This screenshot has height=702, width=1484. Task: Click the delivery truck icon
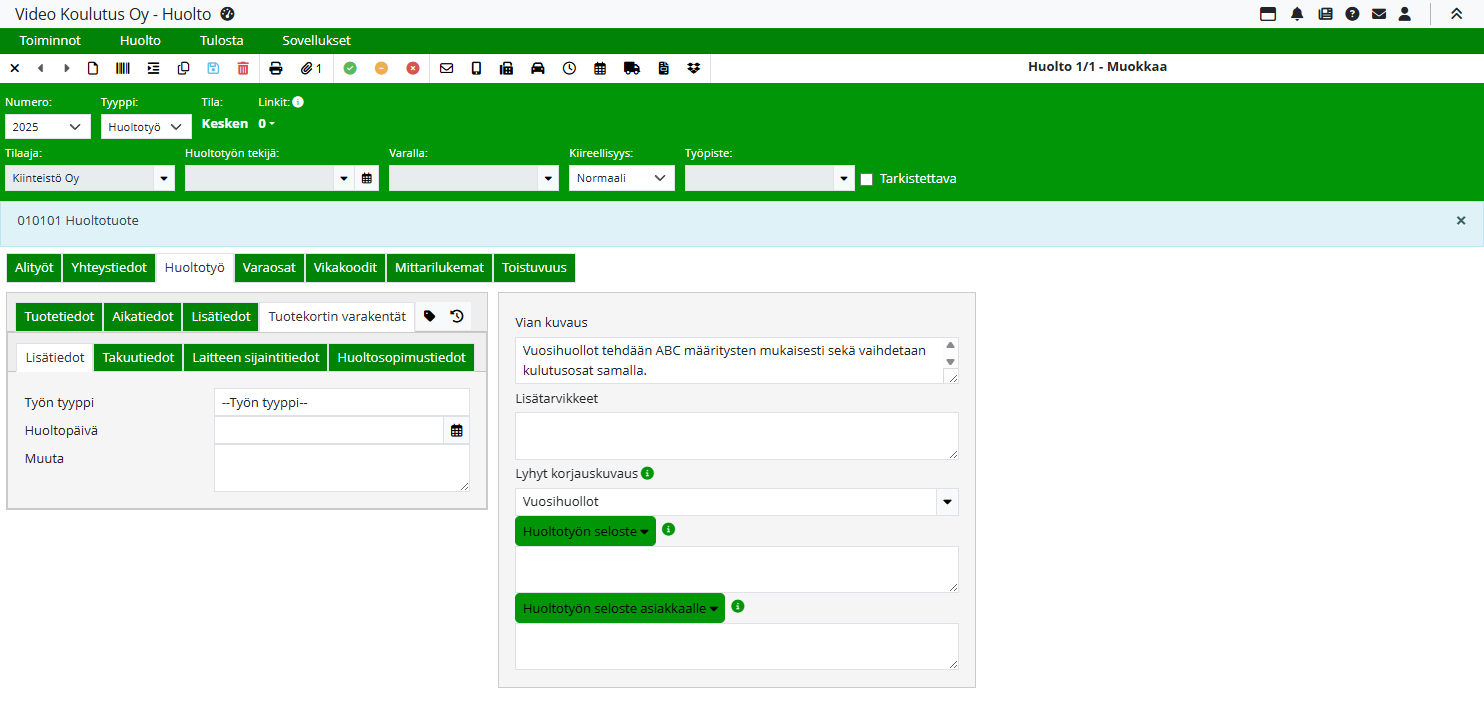coord(631,68)
